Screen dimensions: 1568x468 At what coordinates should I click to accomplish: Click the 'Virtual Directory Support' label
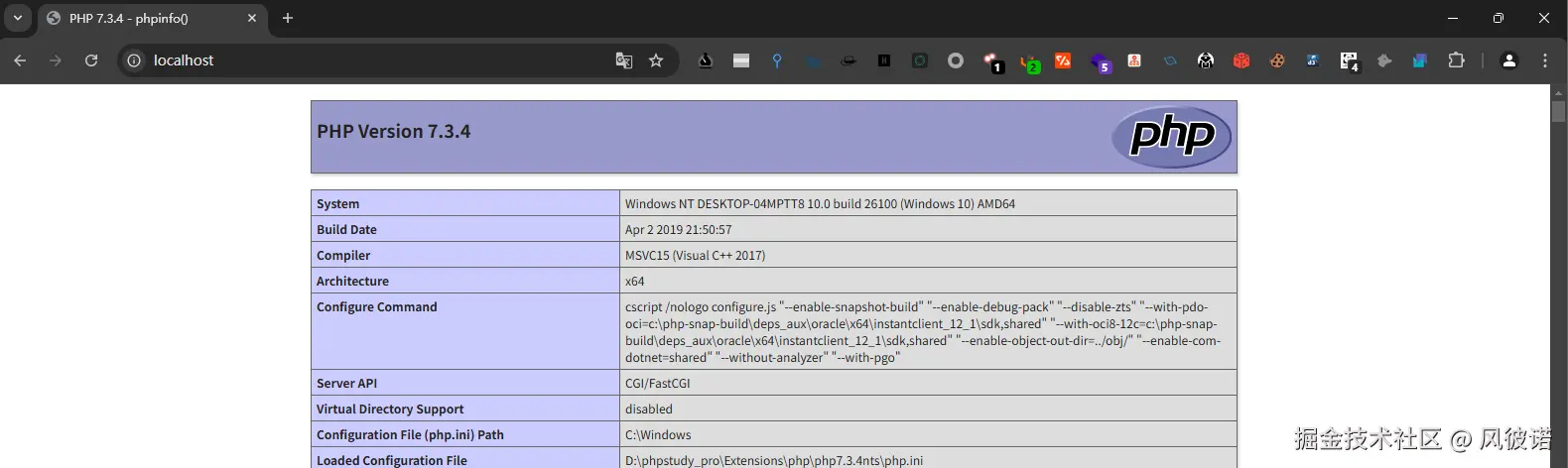pyautogui.click(x=390, y=409)
